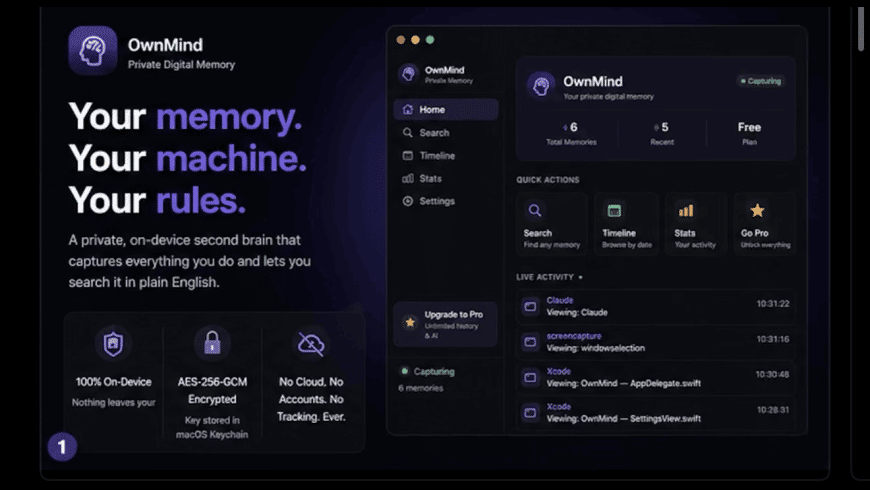
Task: Select the Xcode AppDelegate.swift activity row
Action: (x=656, y=377)
